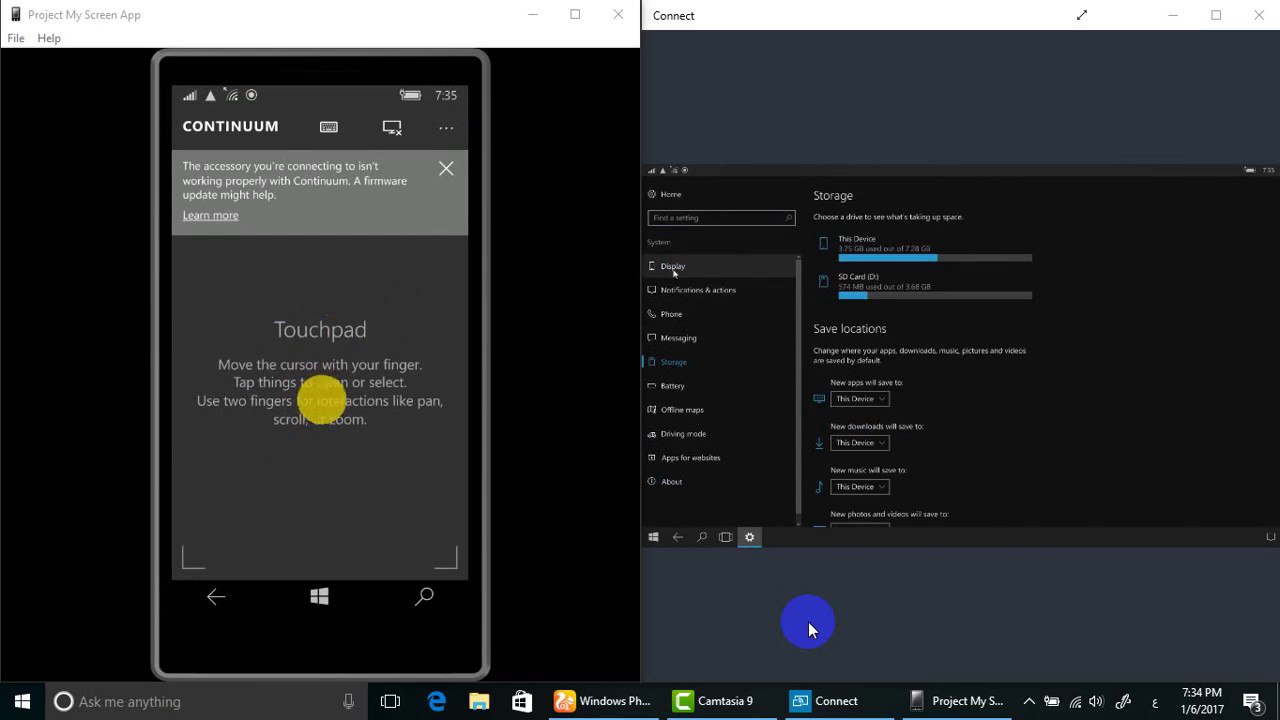Click the Save locations heading
The width and height of the screenshot is (1280, 720).
click(850, 329)
